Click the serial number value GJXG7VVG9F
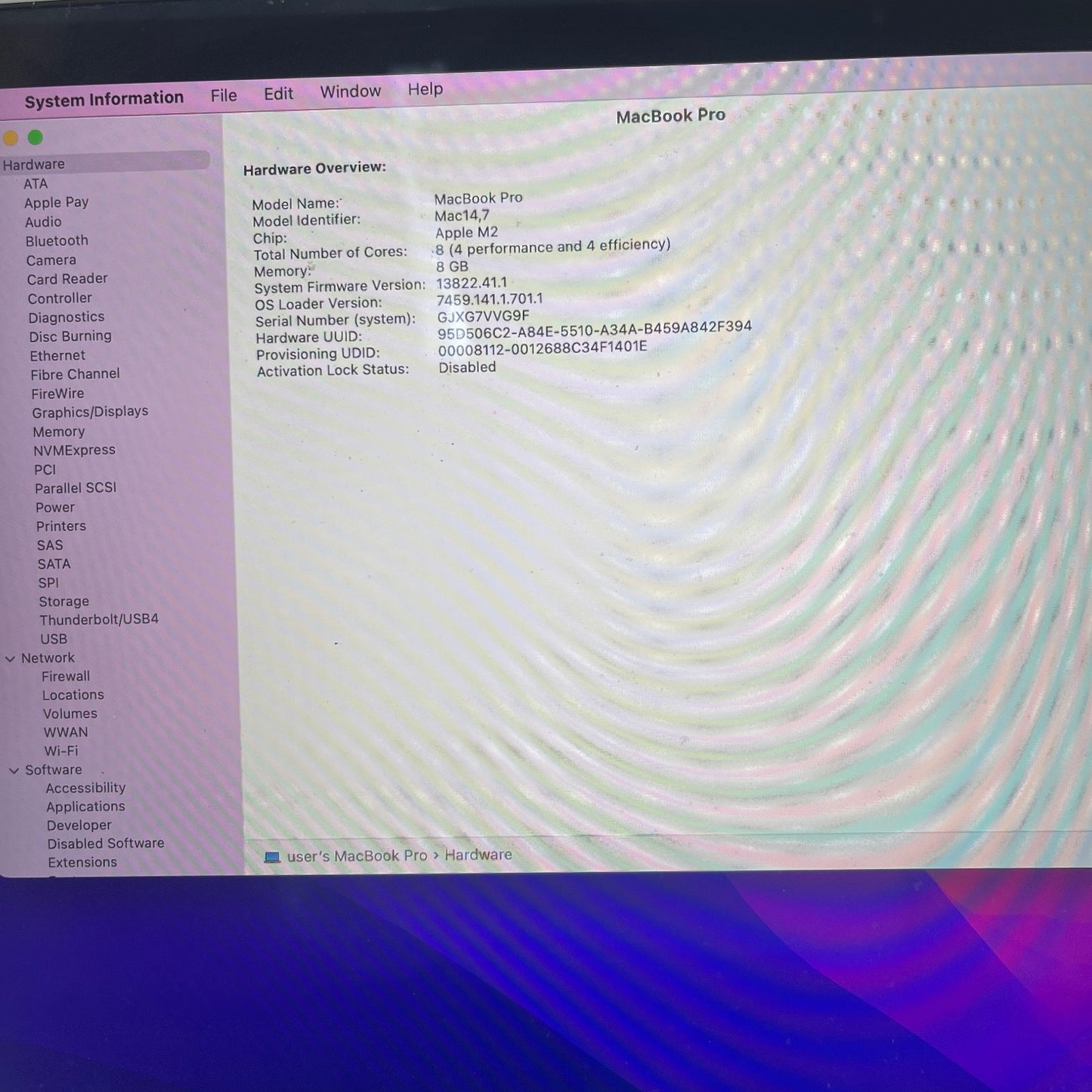Viewport: 1092px width, 1092px height. click(483, 317)
